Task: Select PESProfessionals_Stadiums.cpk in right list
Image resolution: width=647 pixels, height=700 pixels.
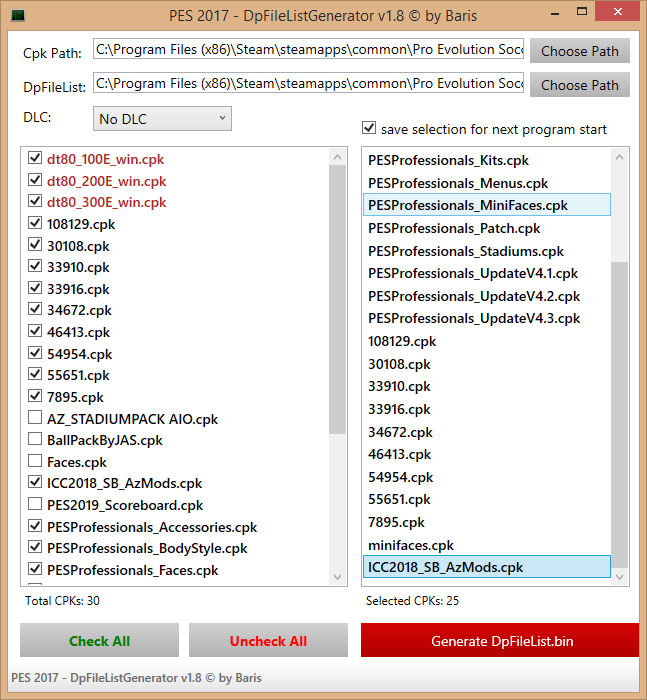Action: 487,251
